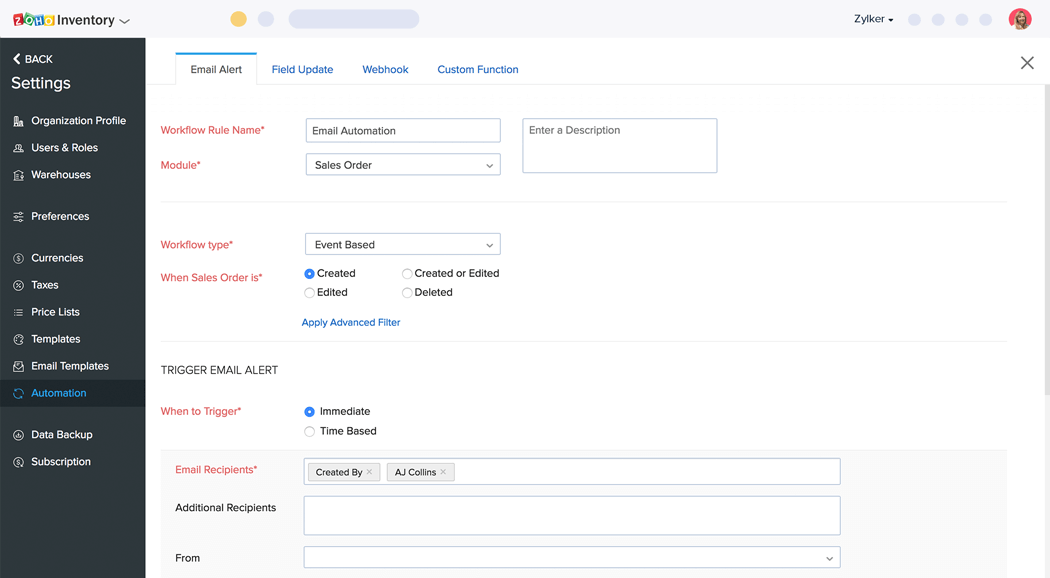Click the Back link above Settings
The height and width of the screenshot is (578, 1050).
pos(31,58)
